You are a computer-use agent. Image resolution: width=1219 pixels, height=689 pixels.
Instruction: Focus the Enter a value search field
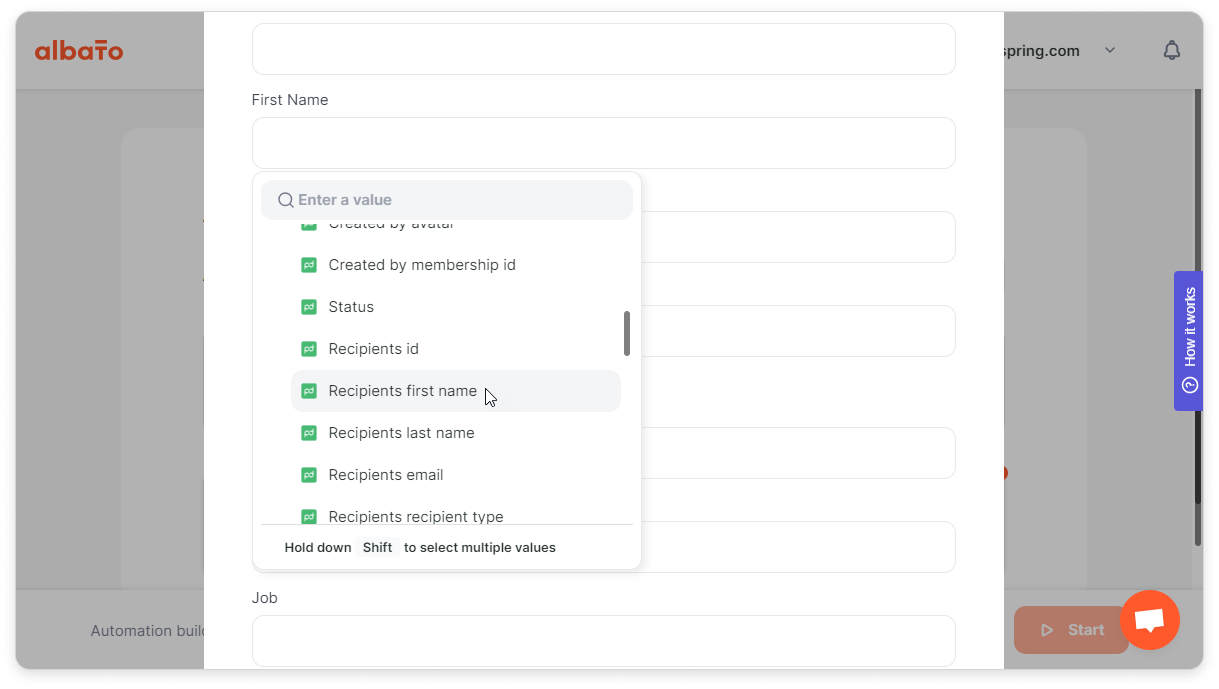pos(447,200)
